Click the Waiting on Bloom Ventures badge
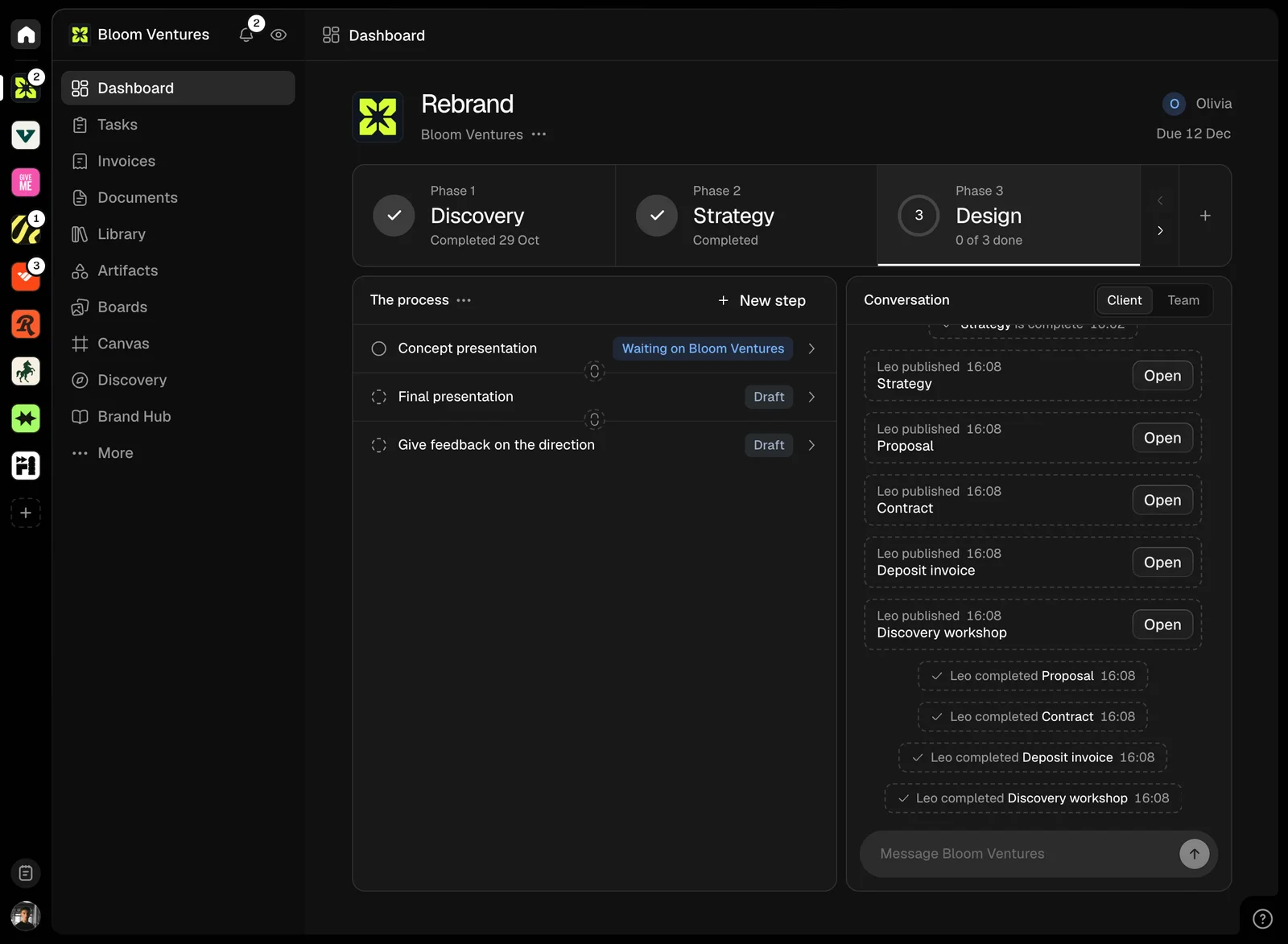Viewport: 1288px width, 944px height. pyautogui.click(x=703, y=348)
